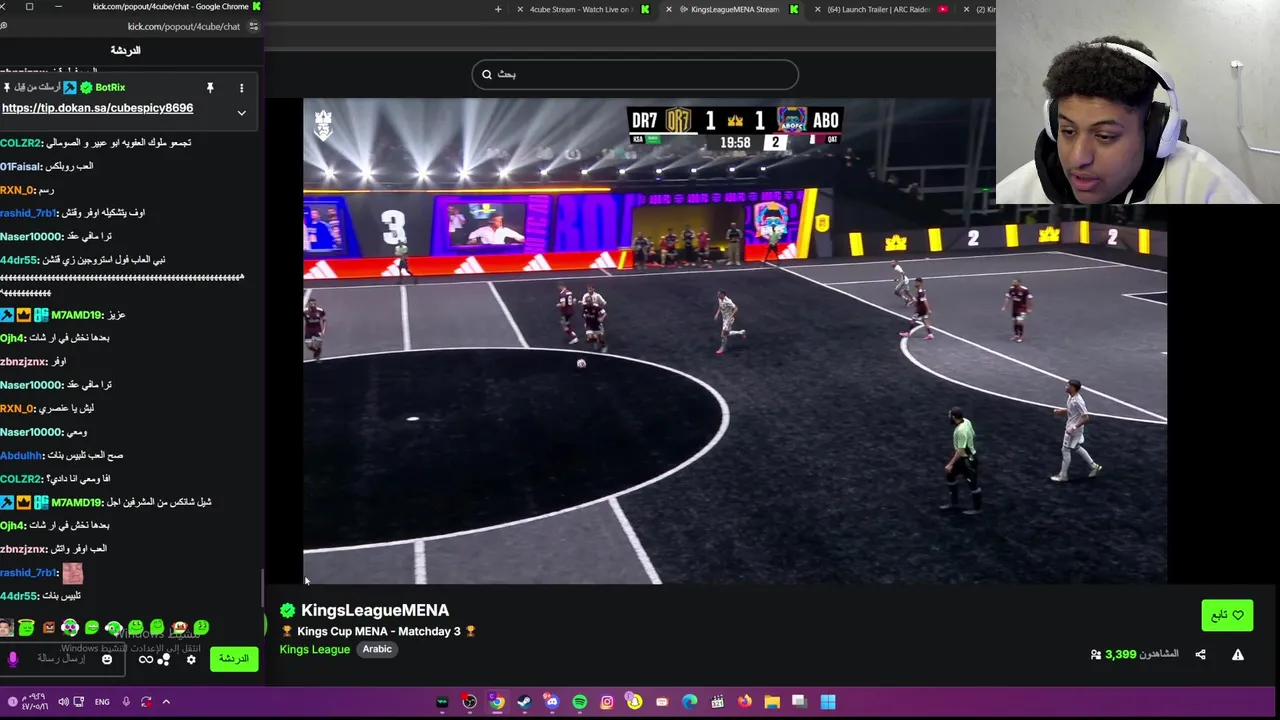Click the Kings League category link
Screen dimensions: 1280x720
click(315, 649)
